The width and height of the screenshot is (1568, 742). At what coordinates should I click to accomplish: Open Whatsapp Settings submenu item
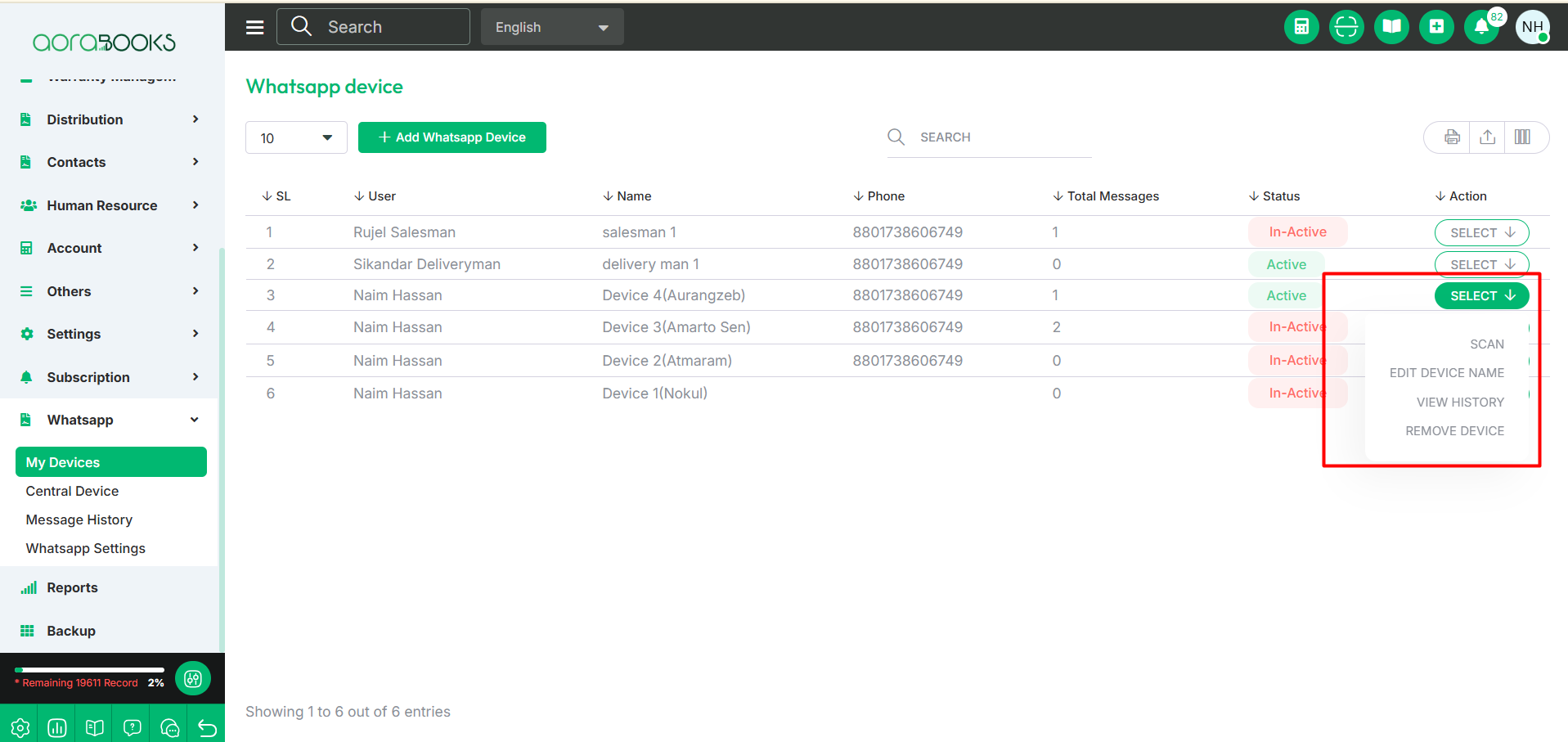tap(86, 548)
